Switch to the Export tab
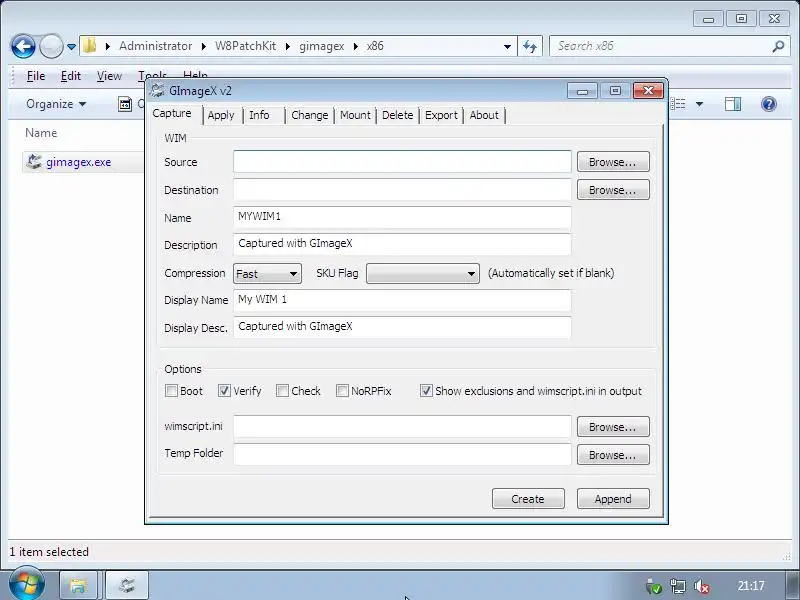The image size is (800, 600). click(x=441, y=115)
